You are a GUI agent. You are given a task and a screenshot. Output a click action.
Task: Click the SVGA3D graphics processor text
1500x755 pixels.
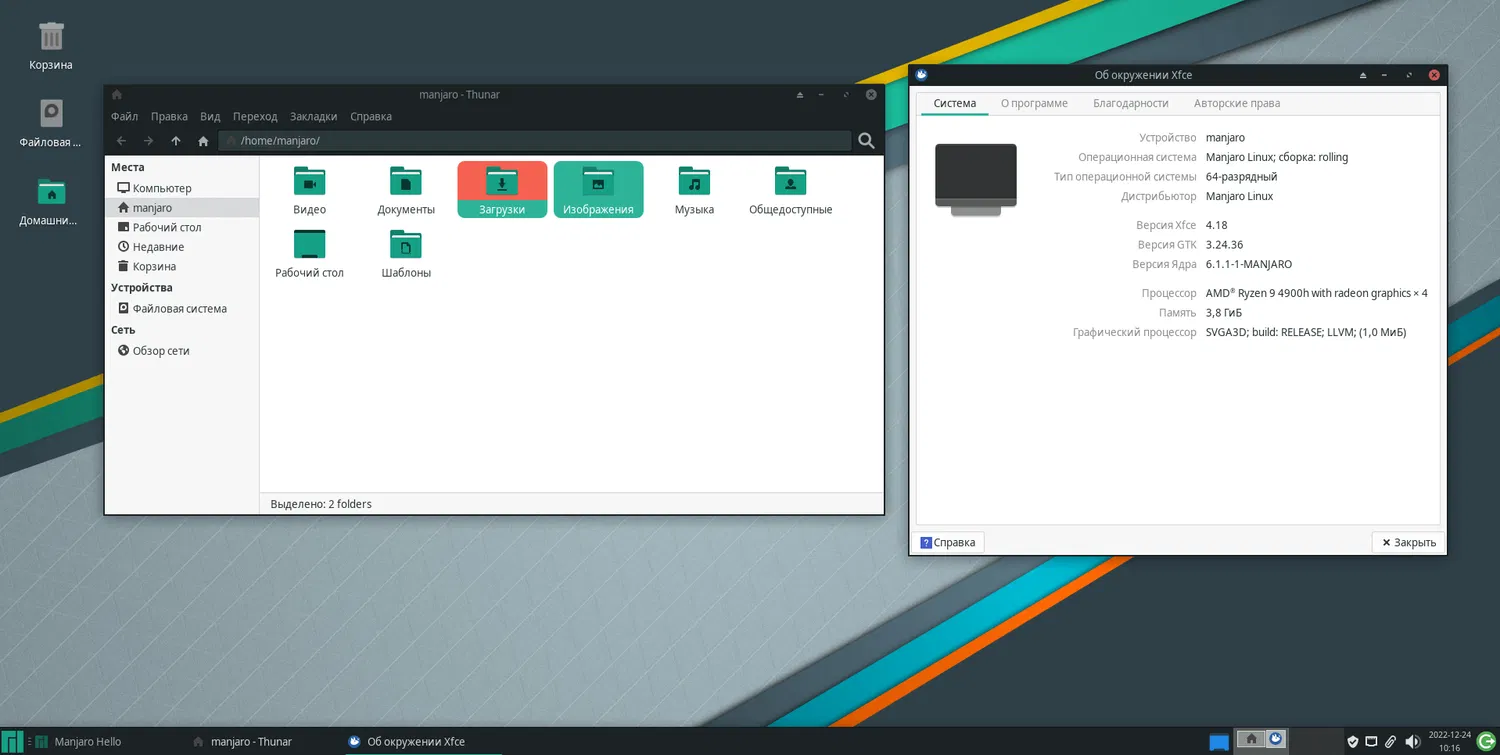pyautogui.click(x=1306, y=332)
